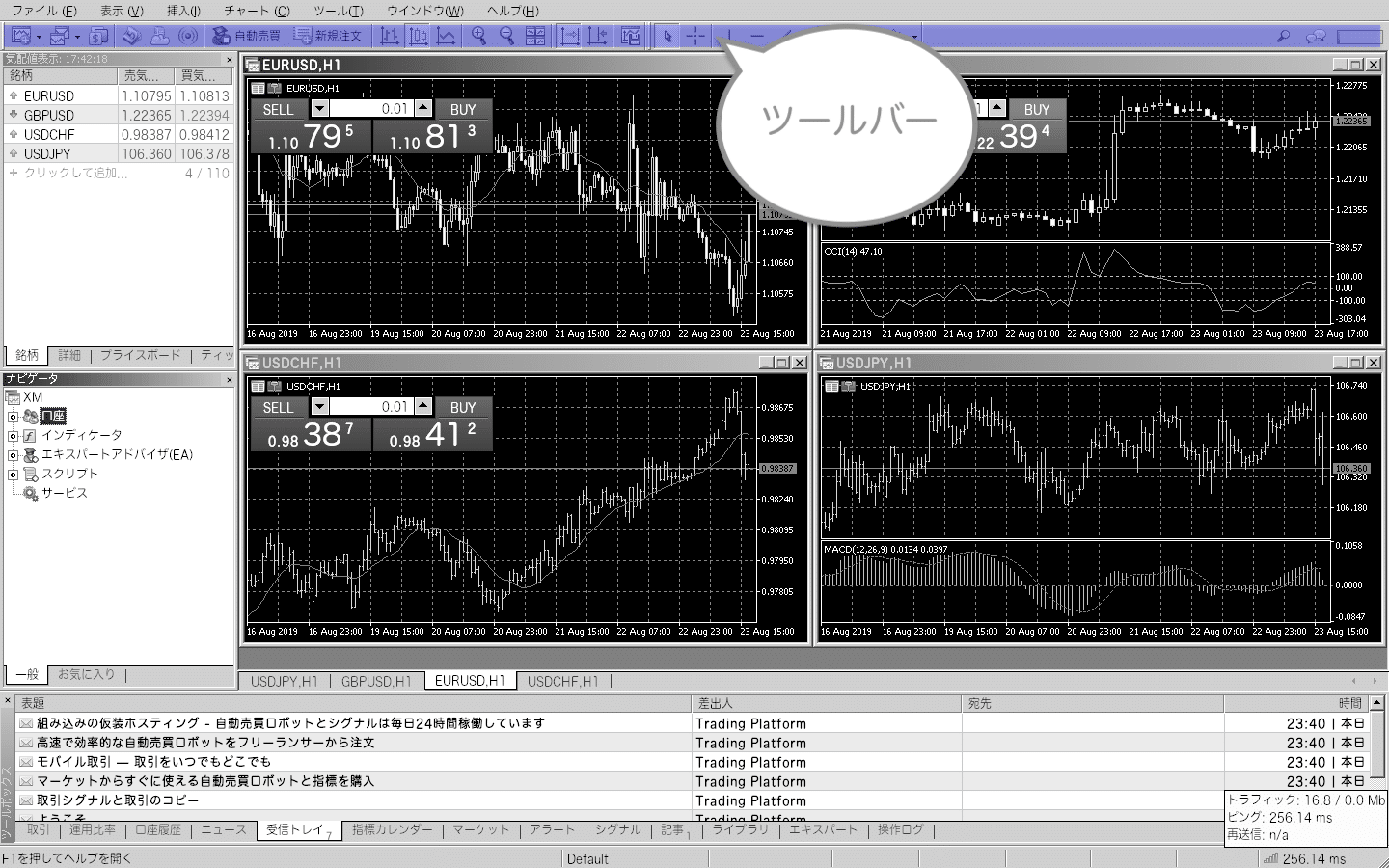Tile chart windows using the grid icon

pyautogui.click(x=535, y=36)
